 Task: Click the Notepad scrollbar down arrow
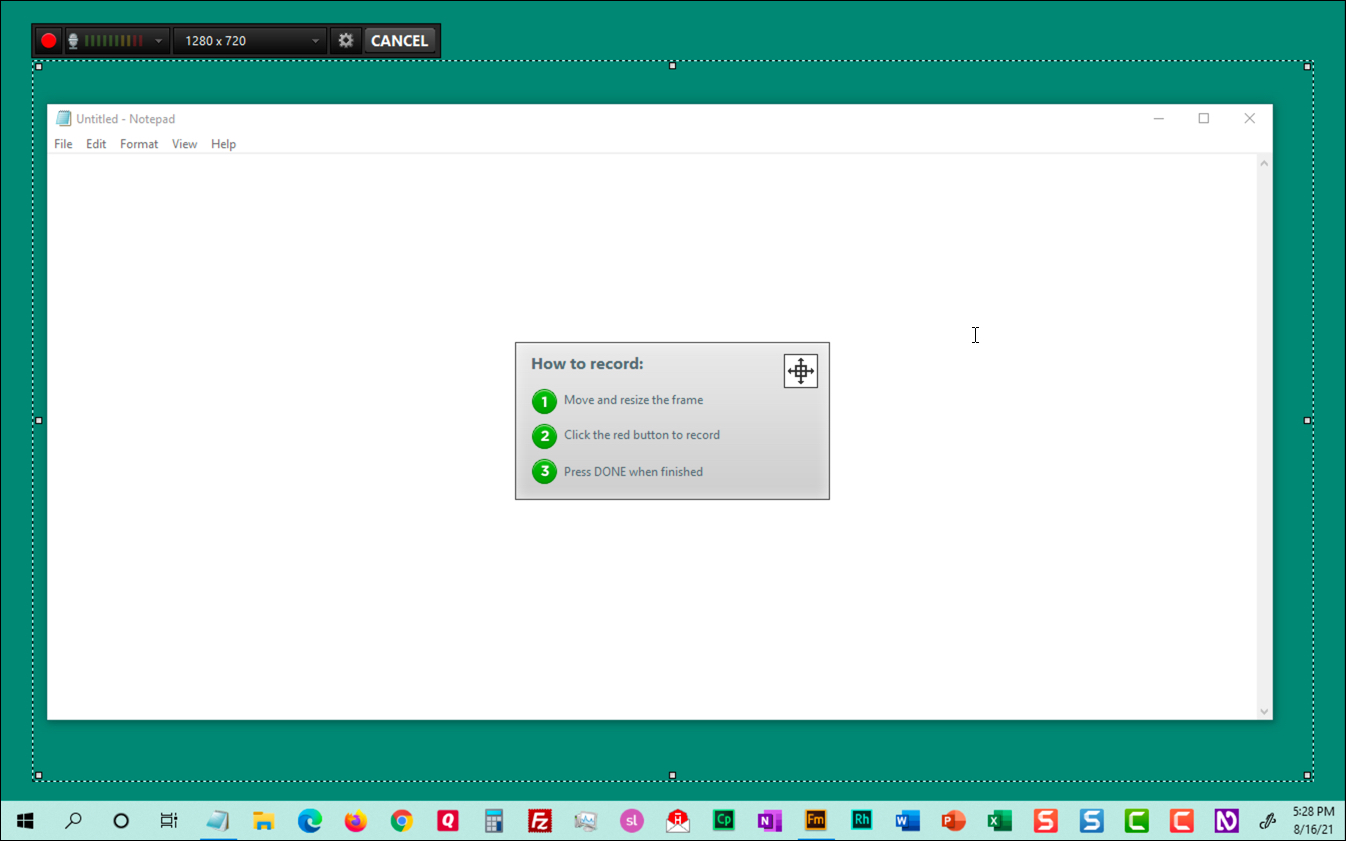tap(1263, 711)
